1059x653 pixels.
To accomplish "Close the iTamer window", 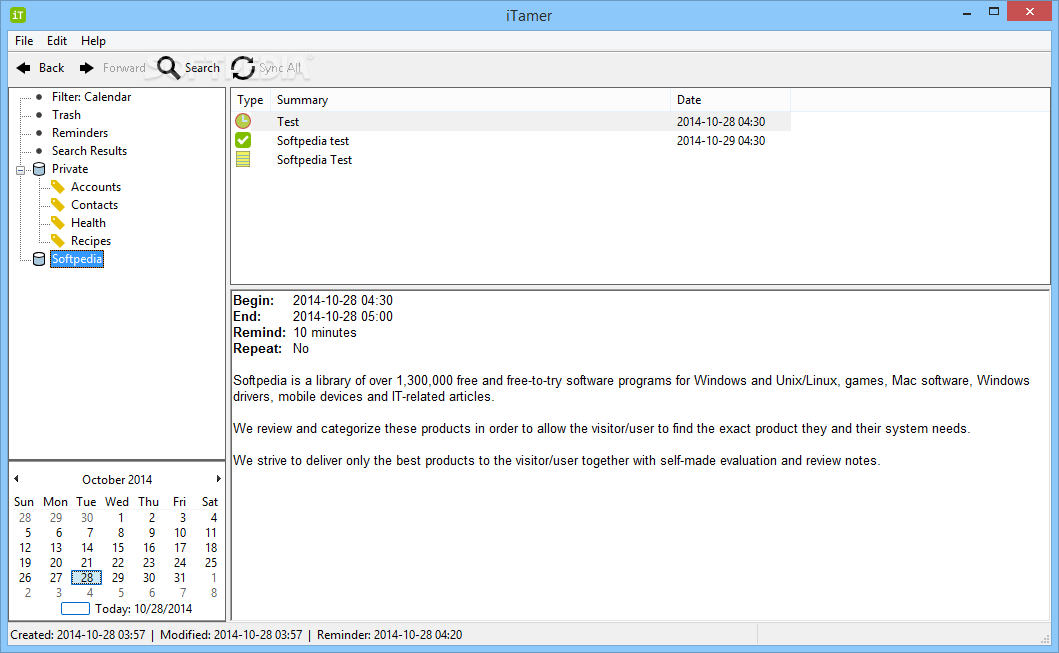I will 1029,11.
